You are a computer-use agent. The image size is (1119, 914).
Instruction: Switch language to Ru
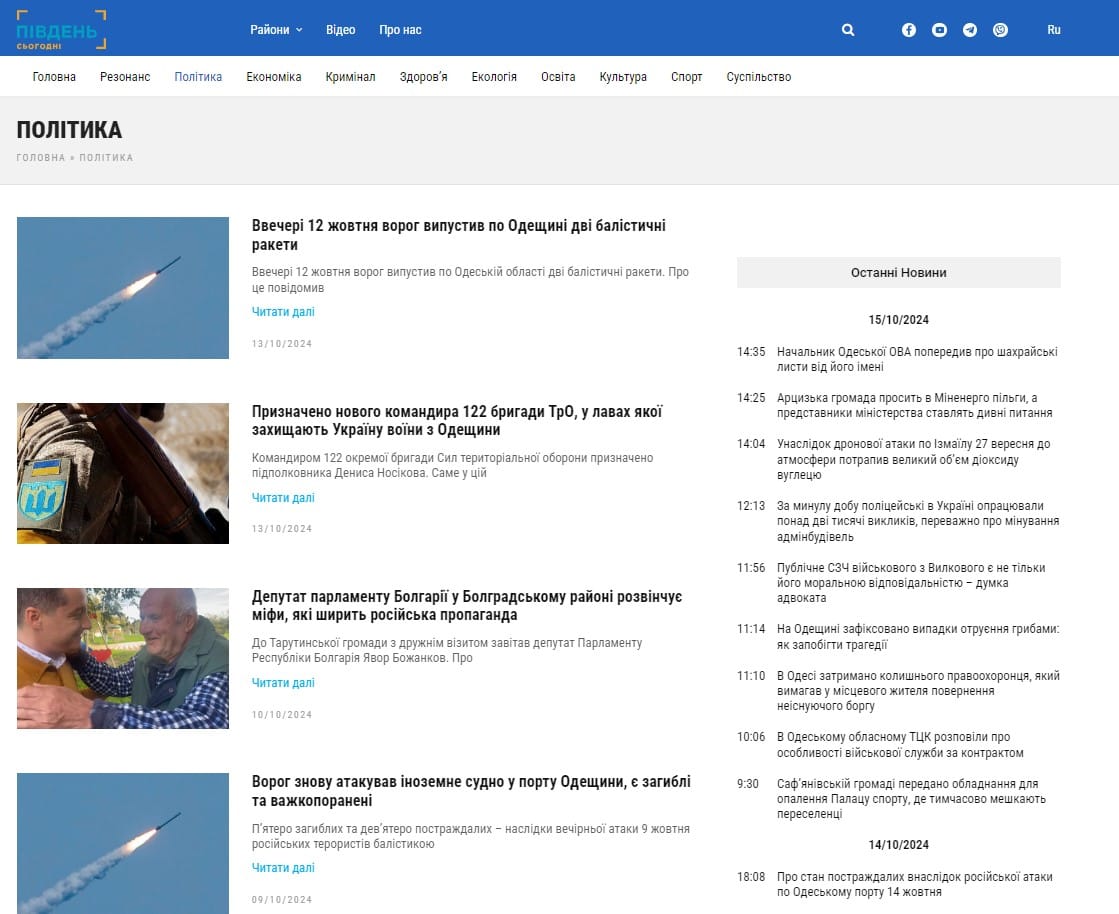click(x=1054, y=30)
